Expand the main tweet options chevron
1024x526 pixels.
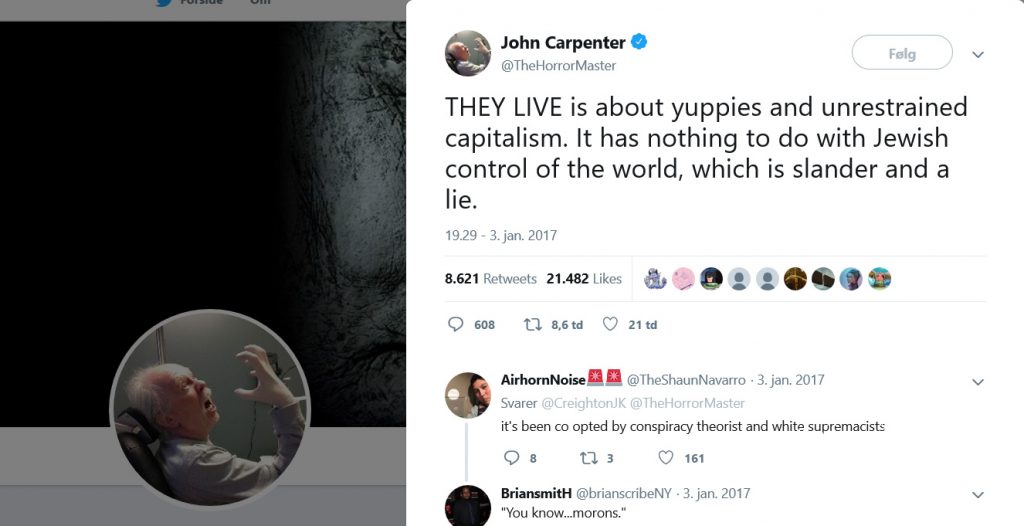978,54
